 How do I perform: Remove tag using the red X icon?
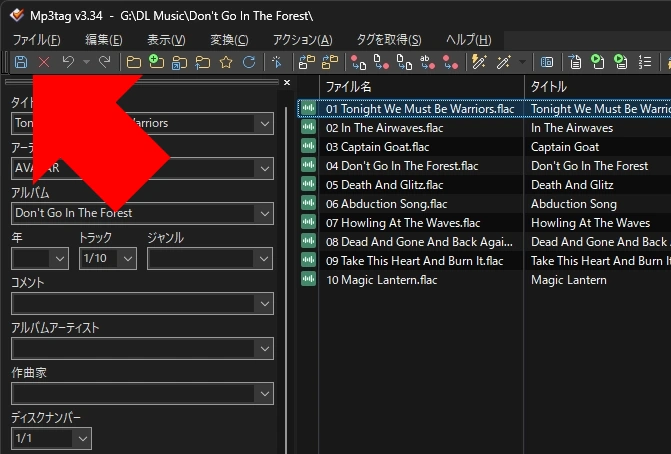click(x=44, y=62)
